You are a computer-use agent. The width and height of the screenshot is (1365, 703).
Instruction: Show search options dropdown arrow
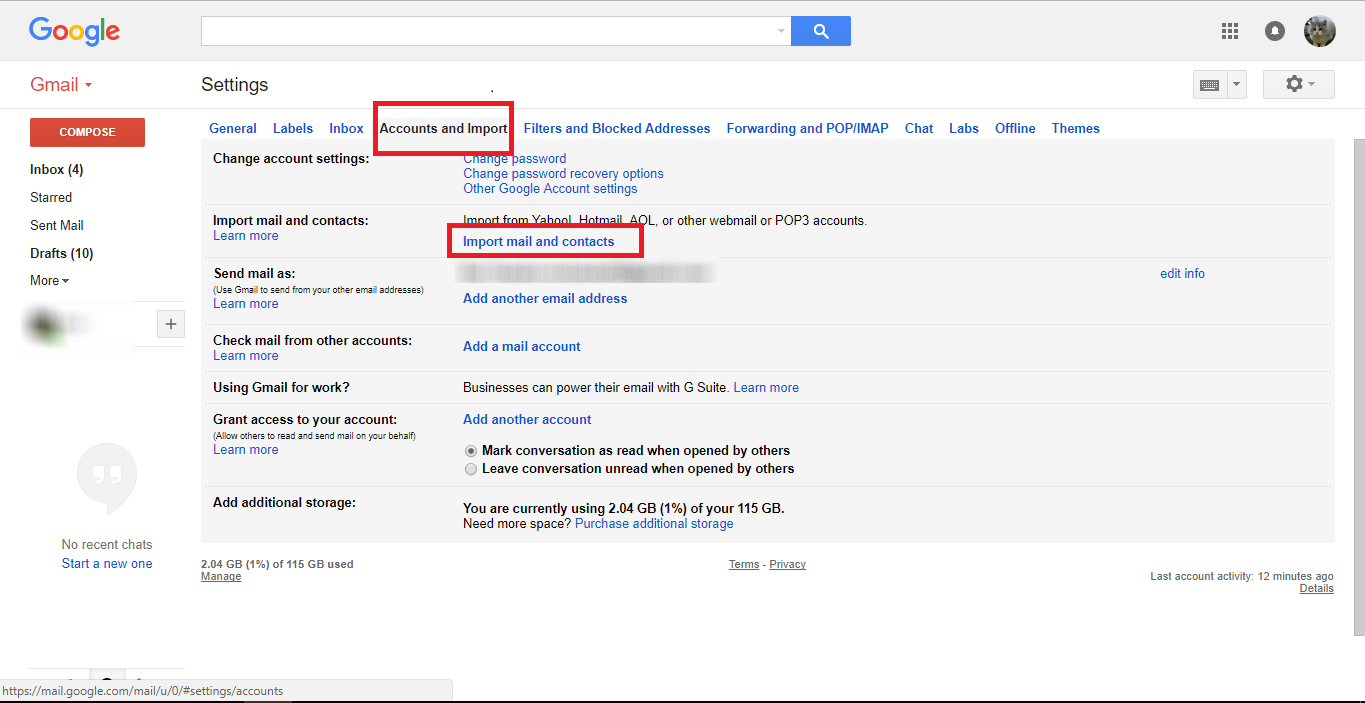tap(781, 31)
